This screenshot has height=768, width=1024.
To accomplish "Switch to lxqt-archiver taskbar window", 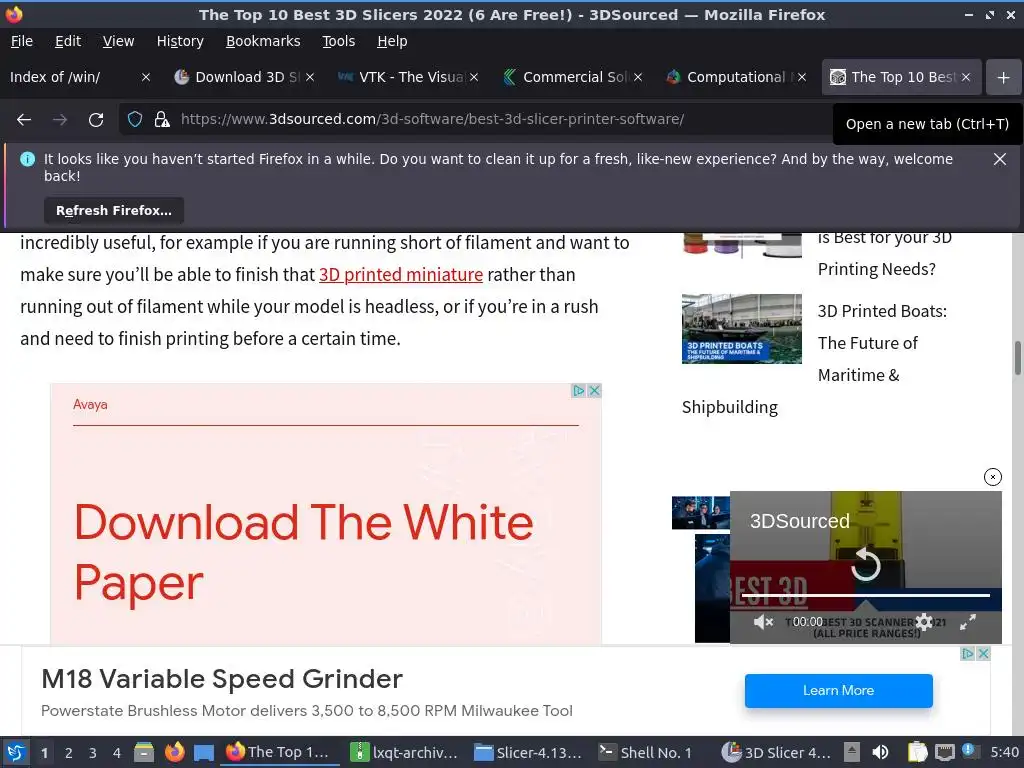I will (404, 752).
